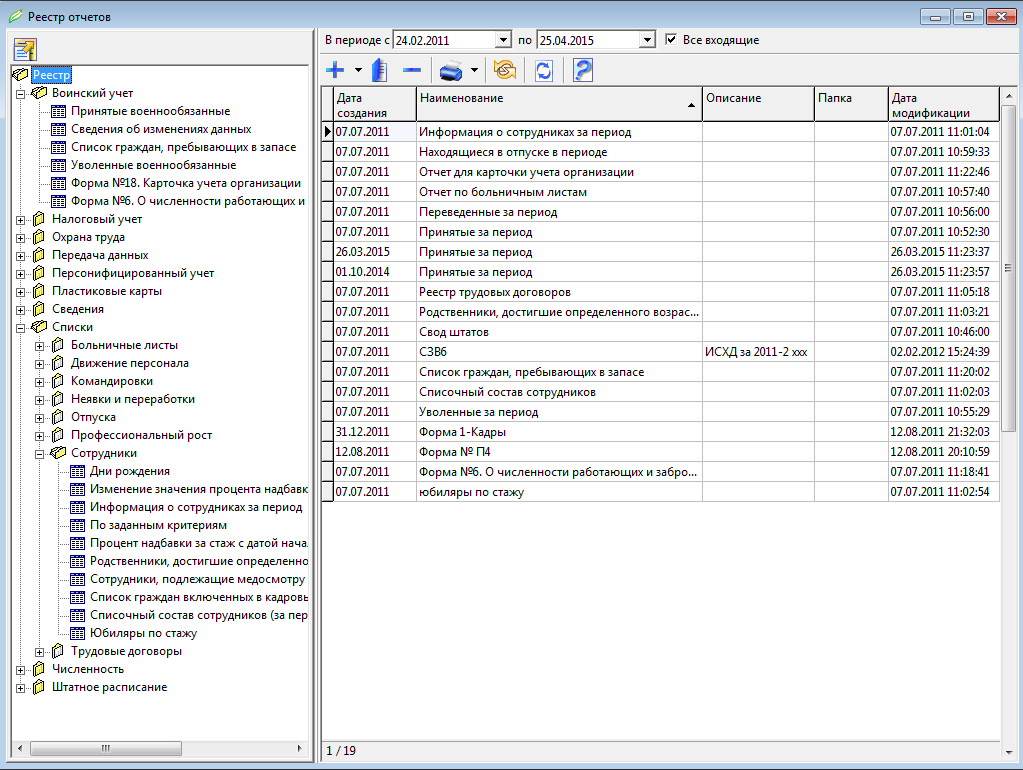The image size is (1023, 770).
Task: Click the blue plus add report icon
Action: (335, 70)
